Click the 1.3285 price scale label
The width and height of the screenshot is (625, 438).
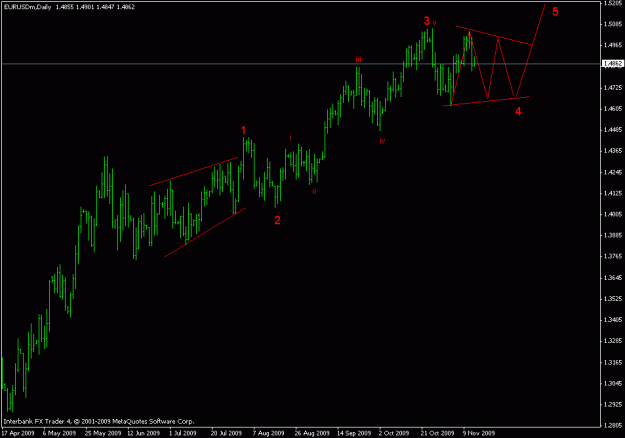(613, 341)
